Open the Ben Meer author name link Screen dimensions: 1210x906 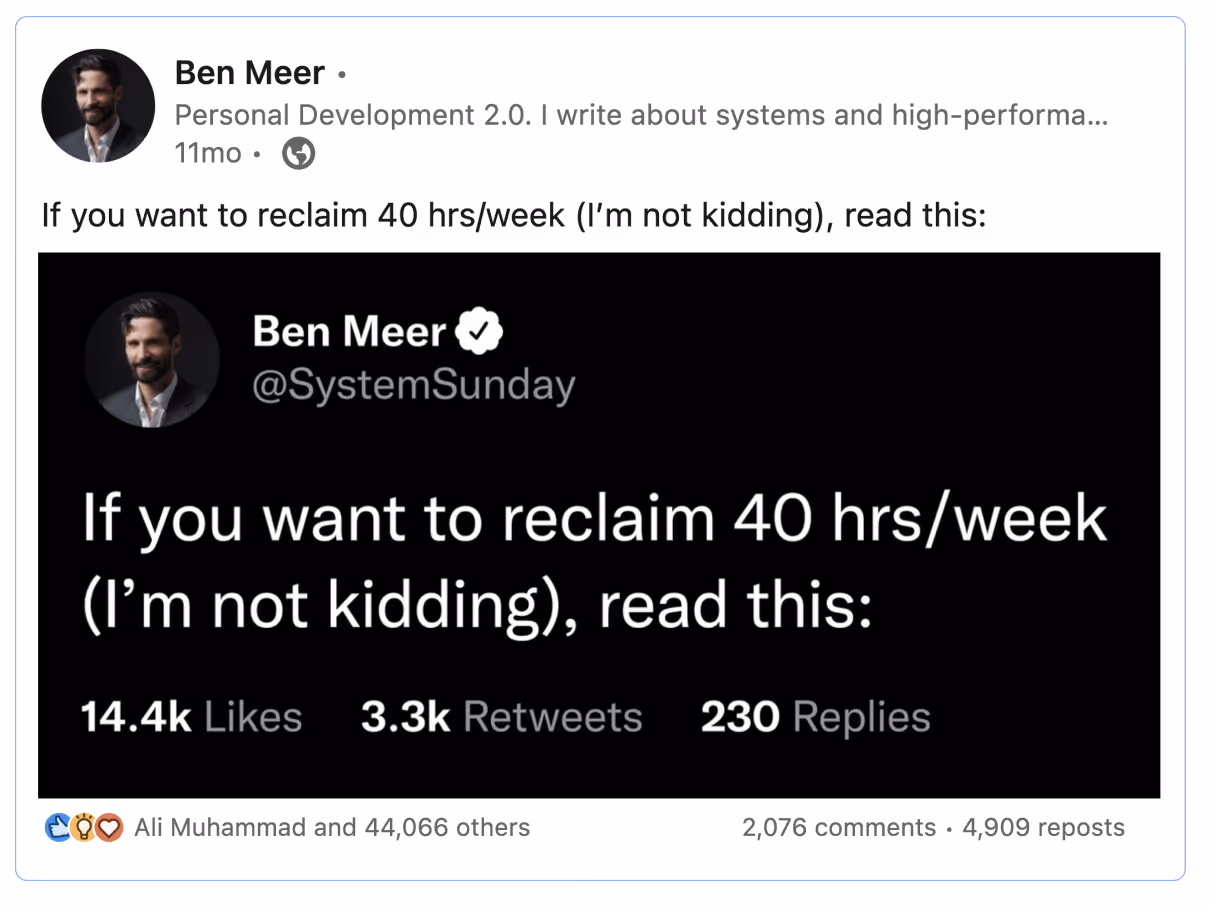point(249,73)
